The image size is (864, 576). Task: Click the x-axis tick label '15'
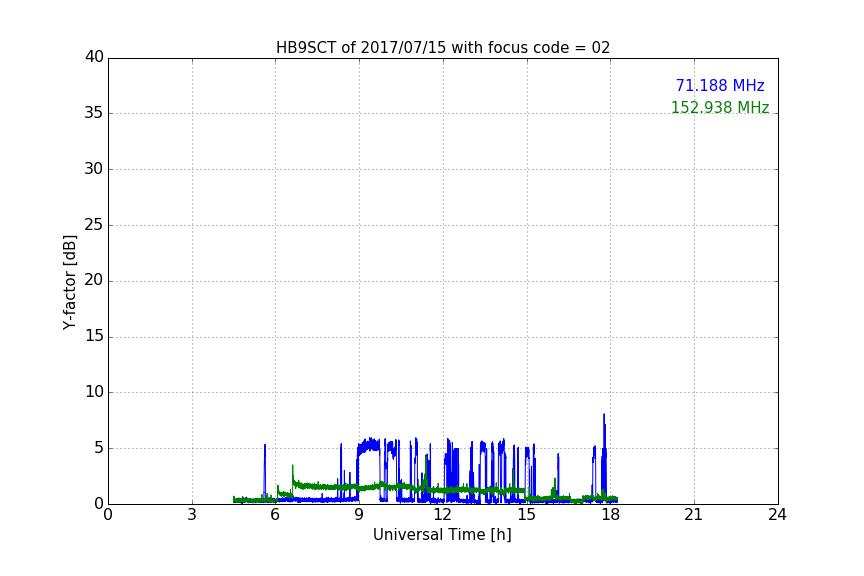point(527,515)
